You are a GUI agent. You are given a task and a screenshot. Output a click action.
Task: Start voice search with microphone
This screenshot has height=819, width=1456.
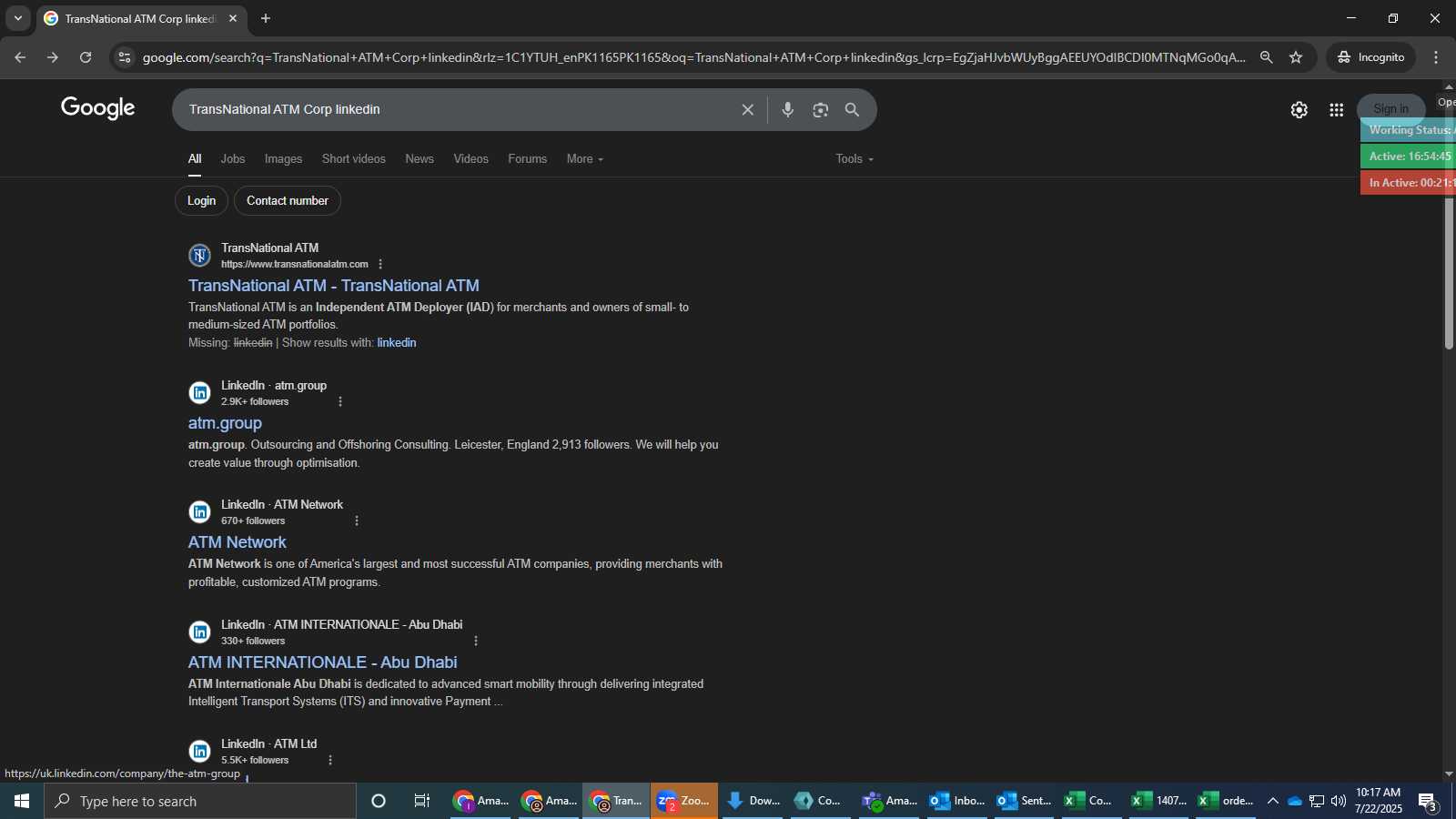(788, 109)
